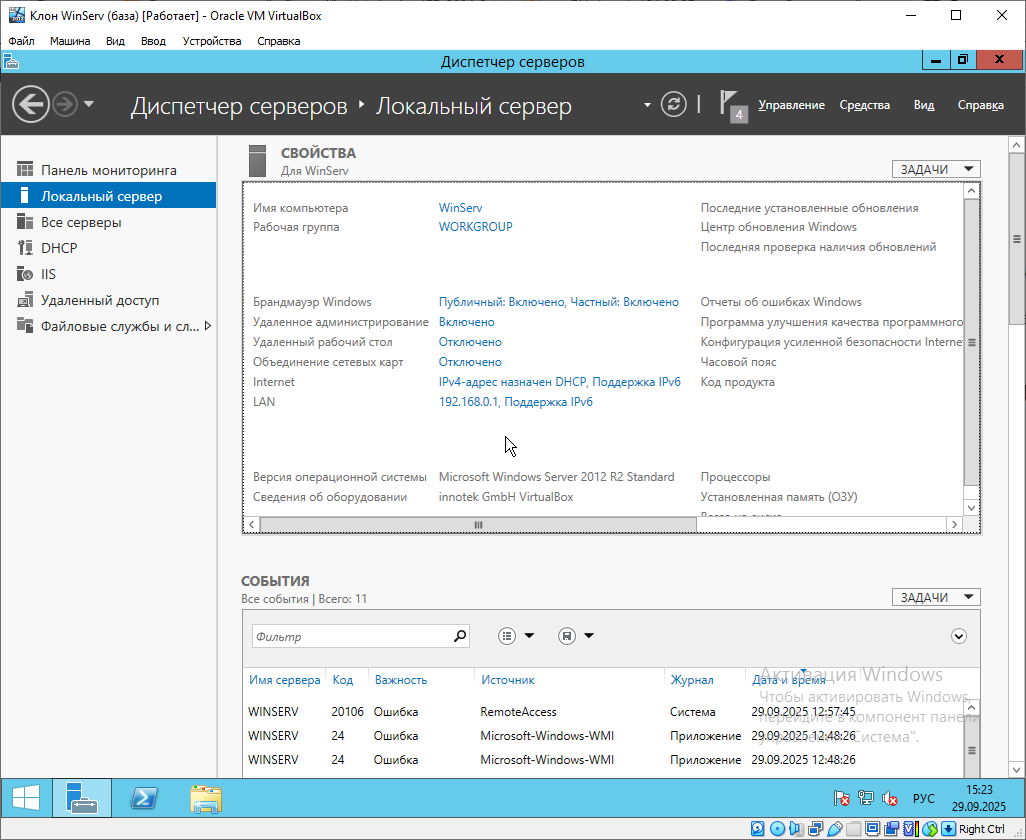Click the filter search magnifier icon
Image resolution: width=1026 pixels, height=840 pixels.
pos(461,635)
